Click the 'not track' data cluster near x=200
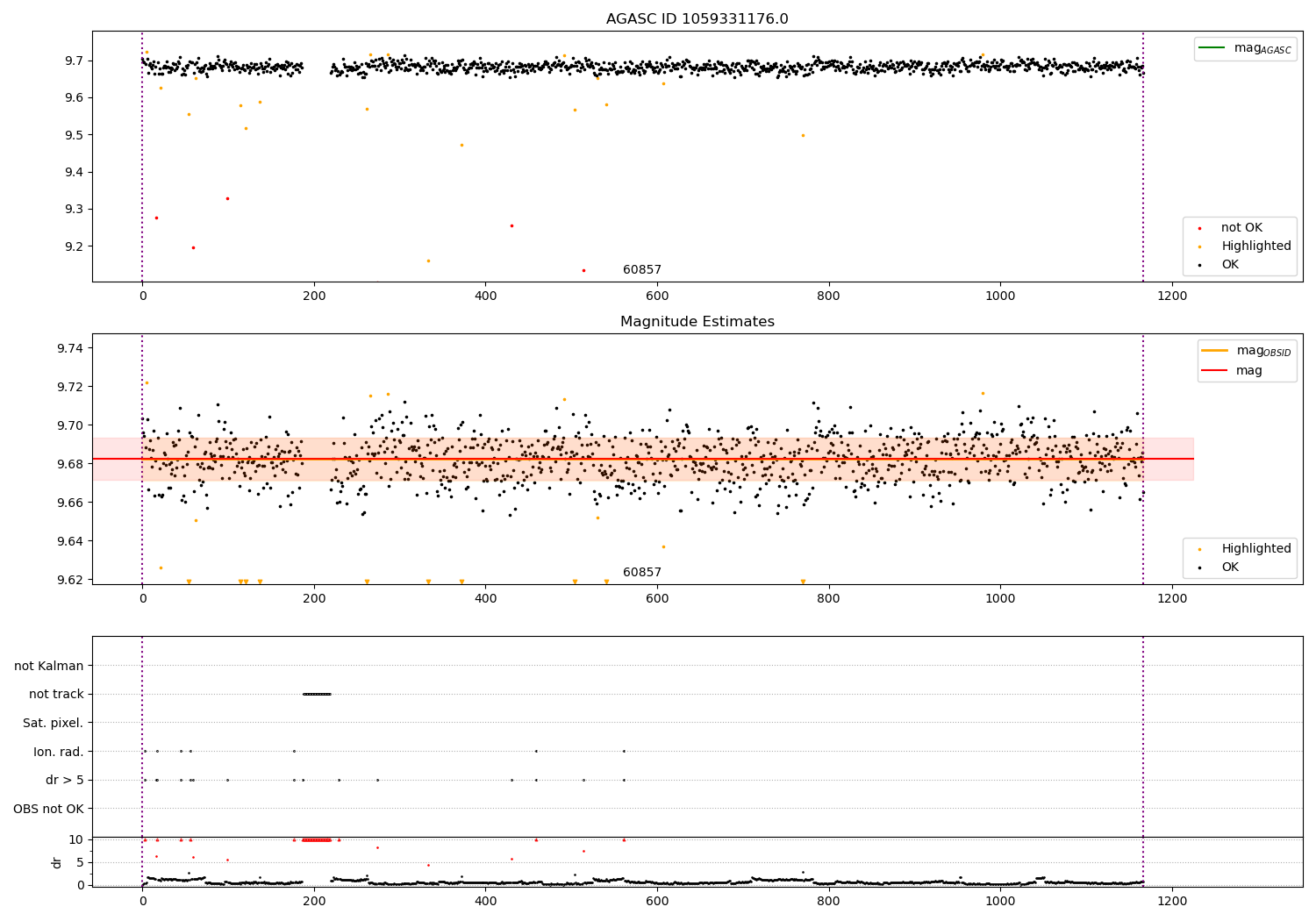The height and width of the screenshot is (921, 1316). pos(317,694)
